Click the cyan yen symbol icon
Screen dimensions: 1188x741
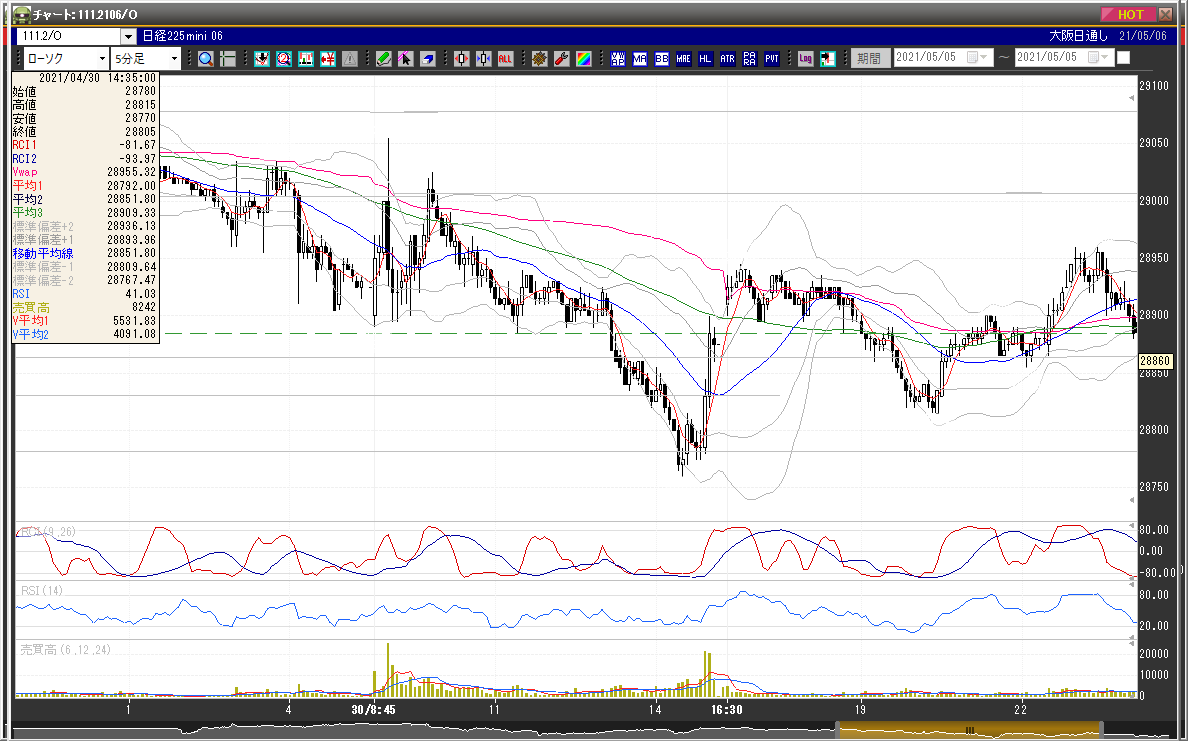[x=328, y=58]
